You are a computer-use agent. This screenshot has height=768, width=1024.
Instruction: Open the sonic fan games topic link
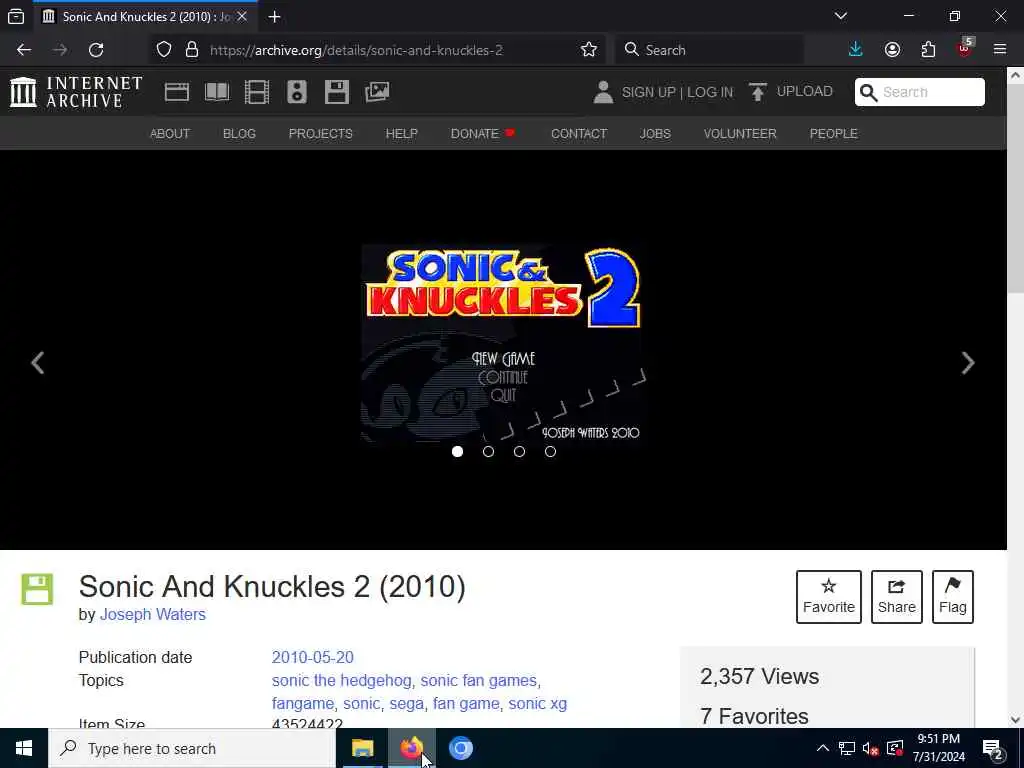[479, 680]
